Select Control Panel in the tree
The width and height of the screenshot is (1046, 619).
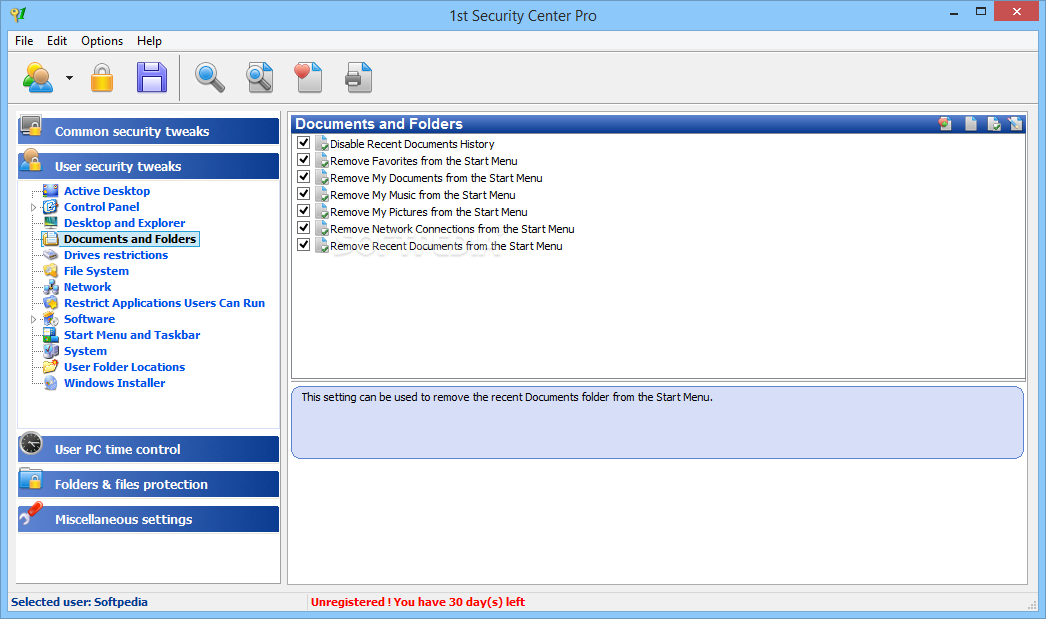(101, 207)
